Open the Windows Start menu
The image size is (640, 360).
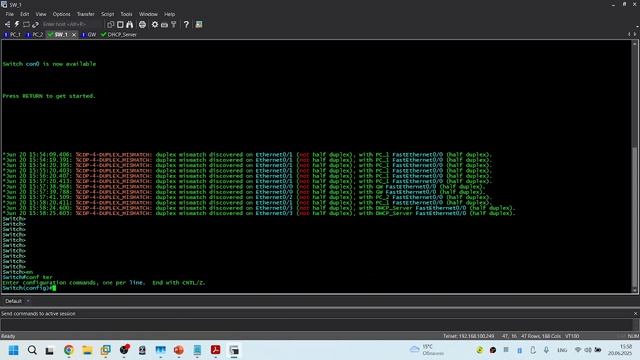click(13, 350)
